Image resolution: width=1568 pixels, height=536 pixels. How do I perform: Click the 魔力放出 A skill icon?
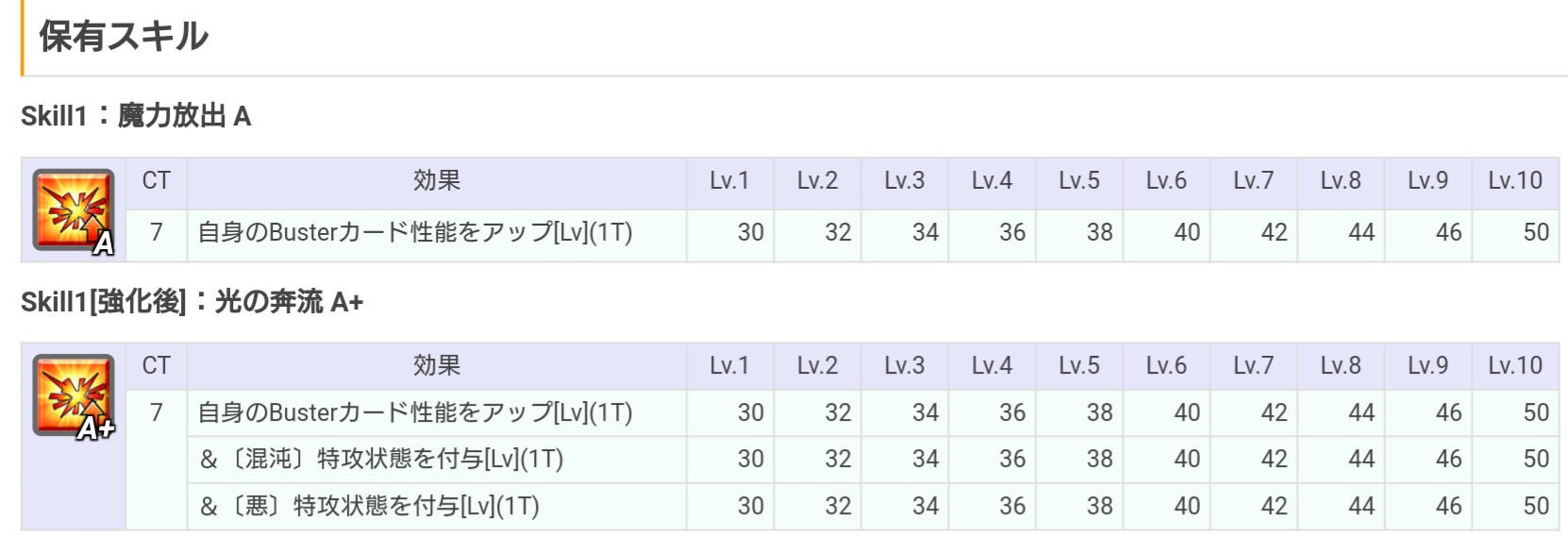[x=74, y=211]
